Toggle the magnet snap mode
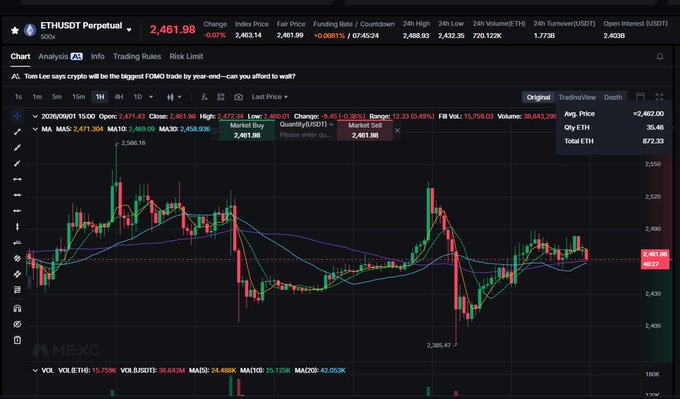 pos(17,309)
